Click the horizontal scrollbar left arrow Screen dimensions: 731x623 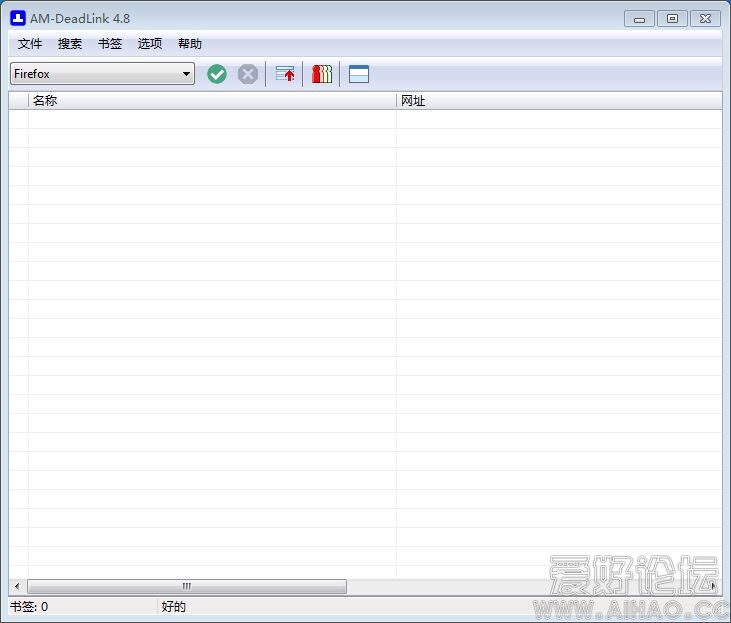[16, 586]
